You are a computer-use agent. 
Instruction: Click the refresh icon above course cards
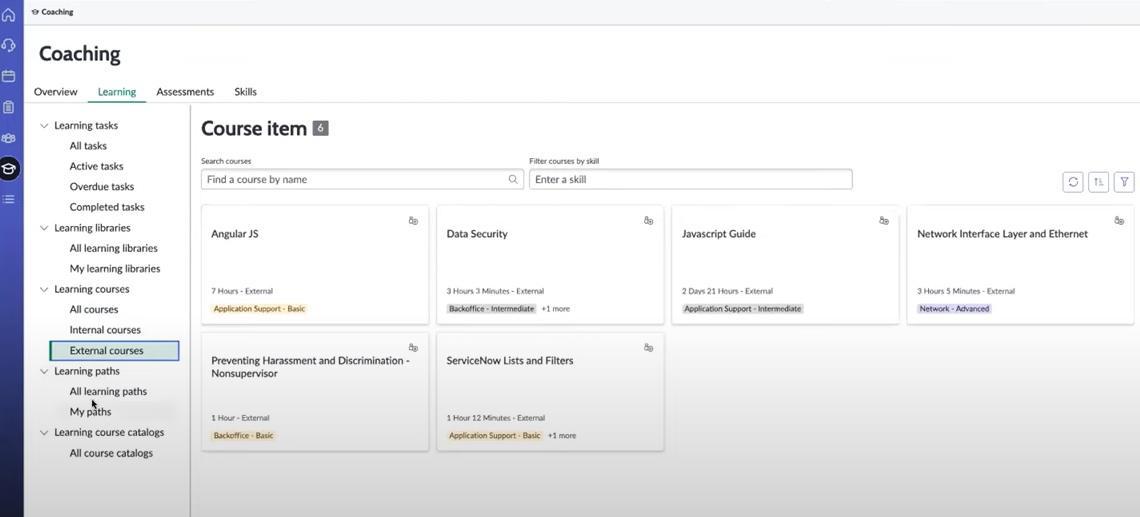pyautogui.click(x=1073, y=182)
